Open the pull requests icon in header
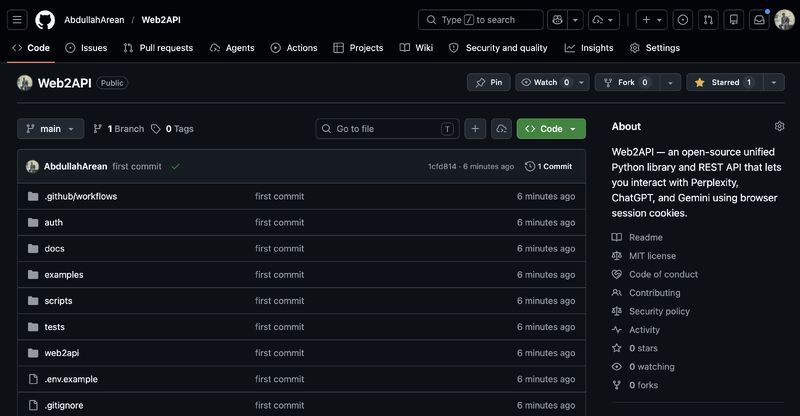This screenshot has height=416, width=800. (x=708, y=20)
